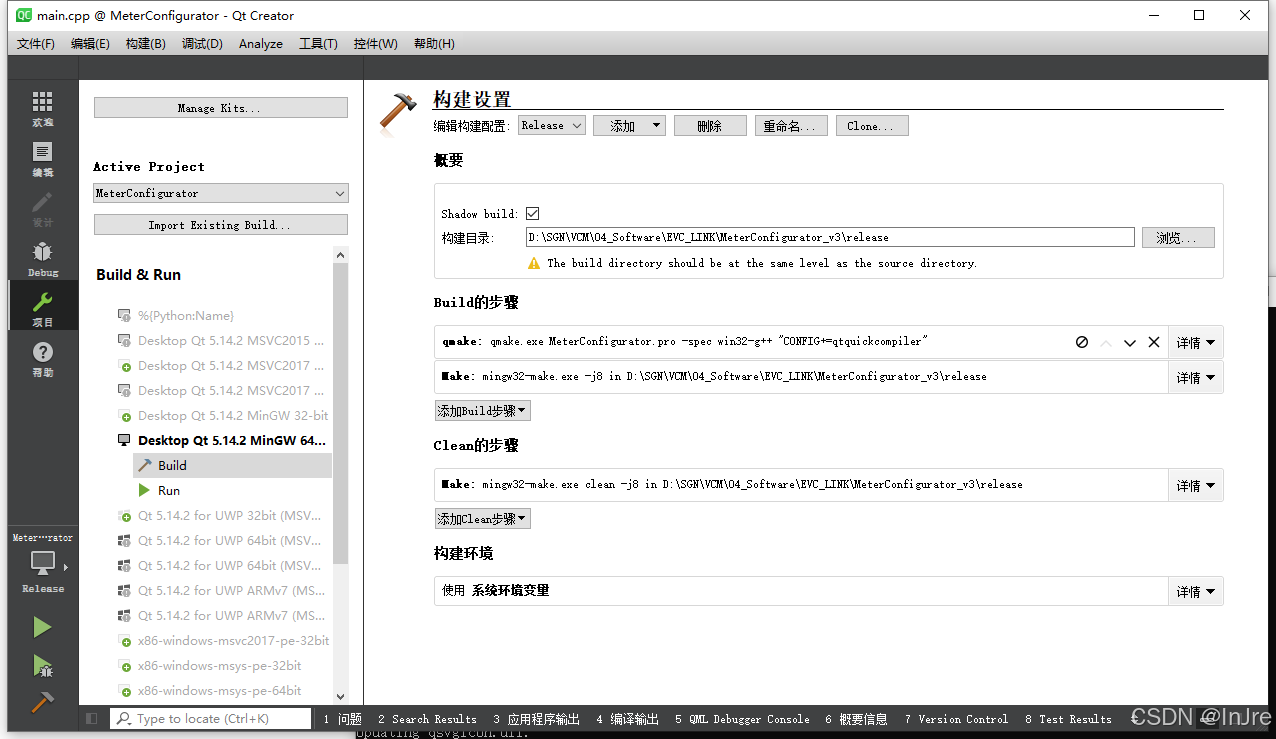Run the project with the green arrow
Image resolution: width=1276 pixels, height=739 pixels.
click(x=42, y=627)
